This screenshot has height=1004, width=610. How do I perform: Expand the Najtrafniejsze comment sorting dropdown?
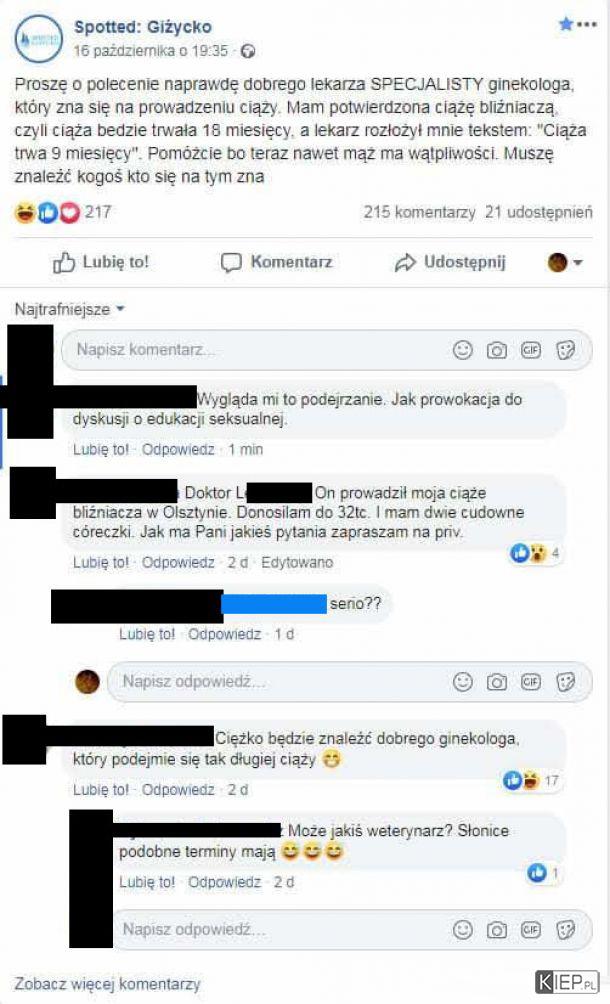coord(69,309)
